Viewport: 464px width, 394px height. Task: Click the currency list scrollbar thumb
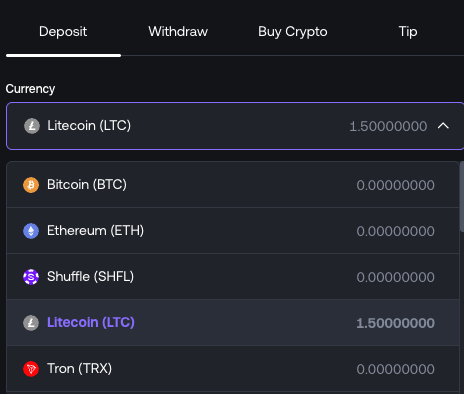pyautogui.click(x=462, y=197)
